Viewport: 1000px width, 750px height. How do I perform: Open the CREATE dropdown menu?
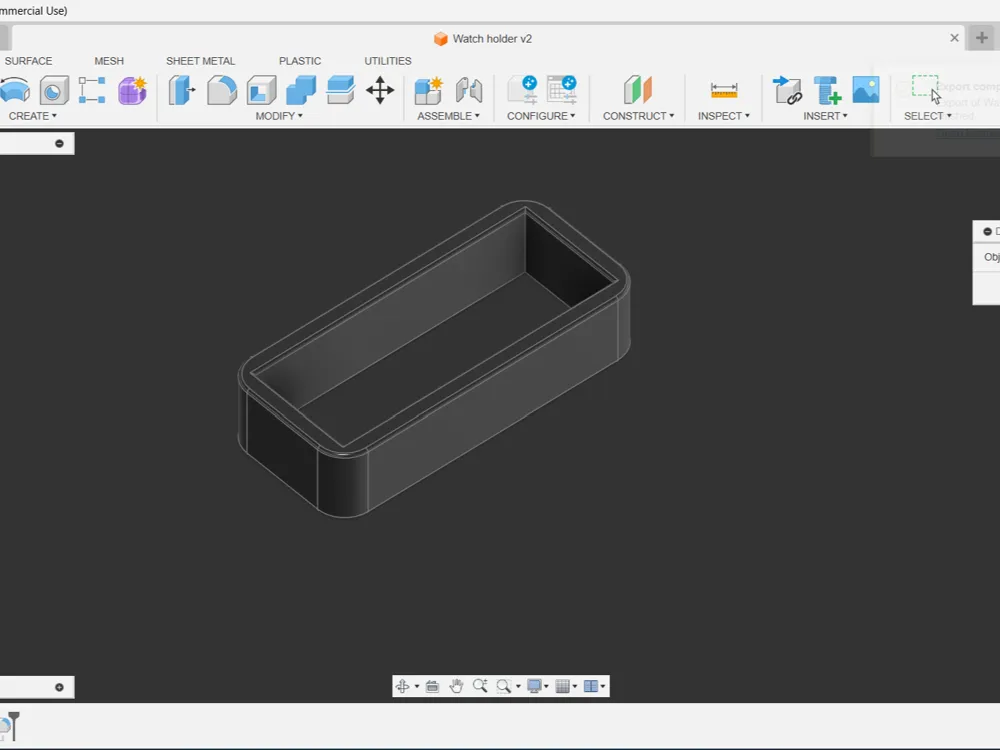33,116
